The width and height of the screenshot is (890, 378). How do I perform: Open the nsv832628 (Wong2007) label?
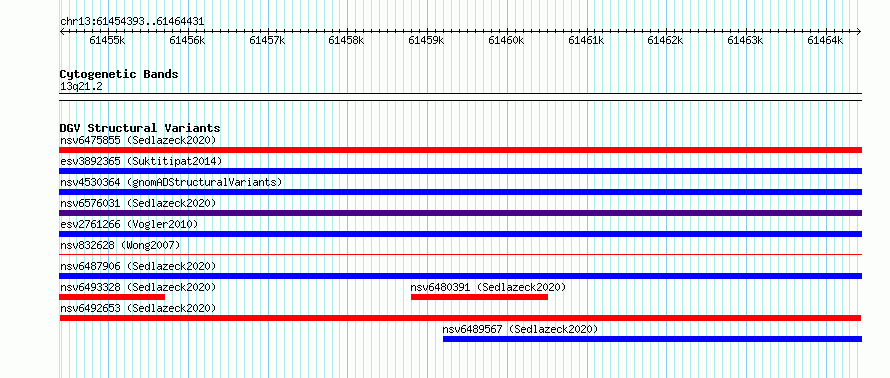[x=120, y=245]
